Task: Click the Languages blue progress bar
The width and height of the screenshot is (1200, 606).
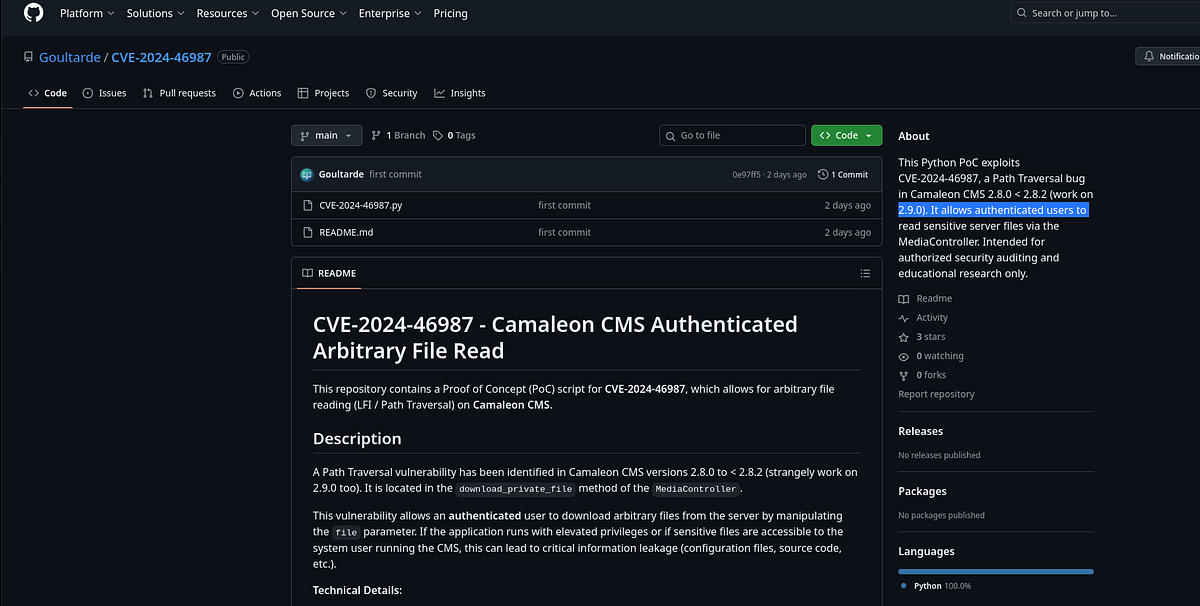Action: 996,571
